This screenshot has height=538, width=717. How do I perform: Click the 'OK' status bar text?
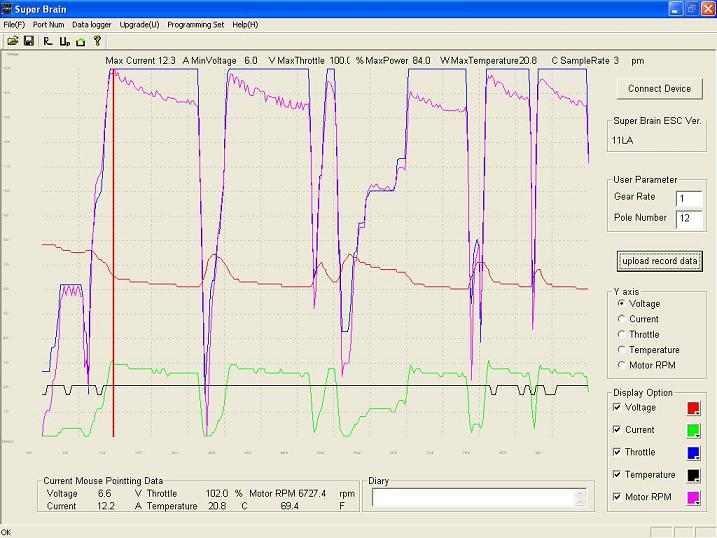coord(6,532)
